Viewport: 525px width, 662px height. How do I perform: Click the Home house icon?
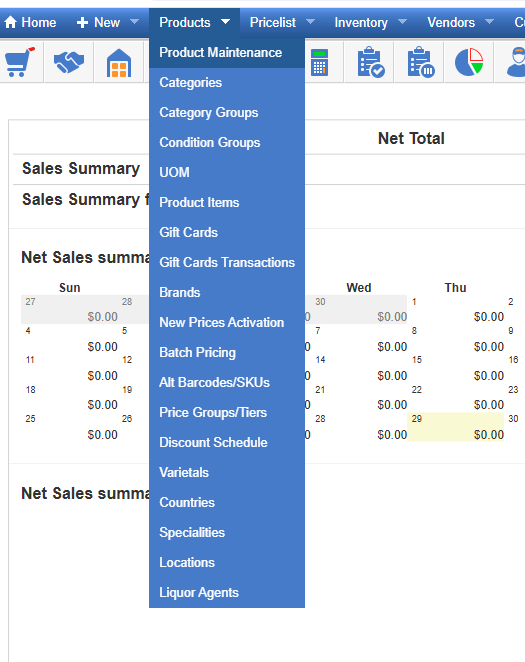pyautogui.click(x=10, y=22)
